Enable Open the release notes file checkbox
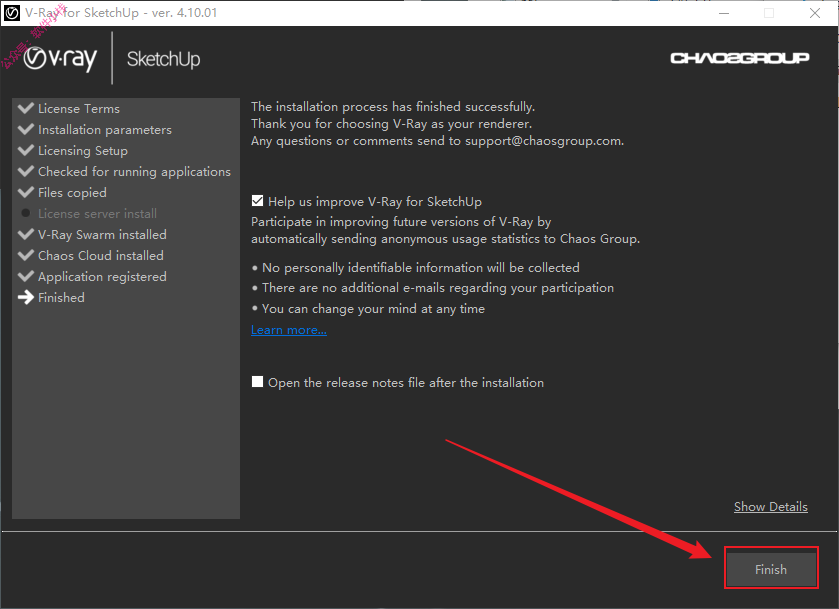Image resolution: width=839 pixels, height=609 pixels. tap(257, 382)
